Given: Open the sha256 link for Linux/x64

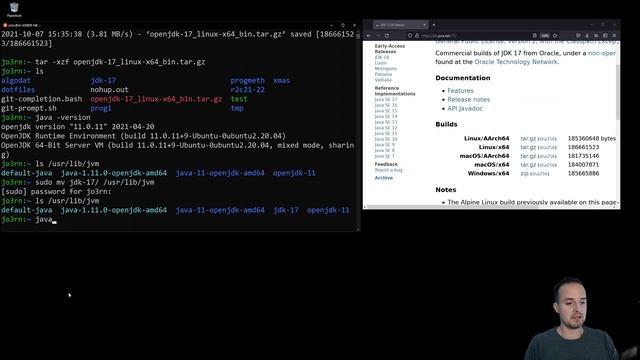Looking at the screenshot, I should pos(547,148).
